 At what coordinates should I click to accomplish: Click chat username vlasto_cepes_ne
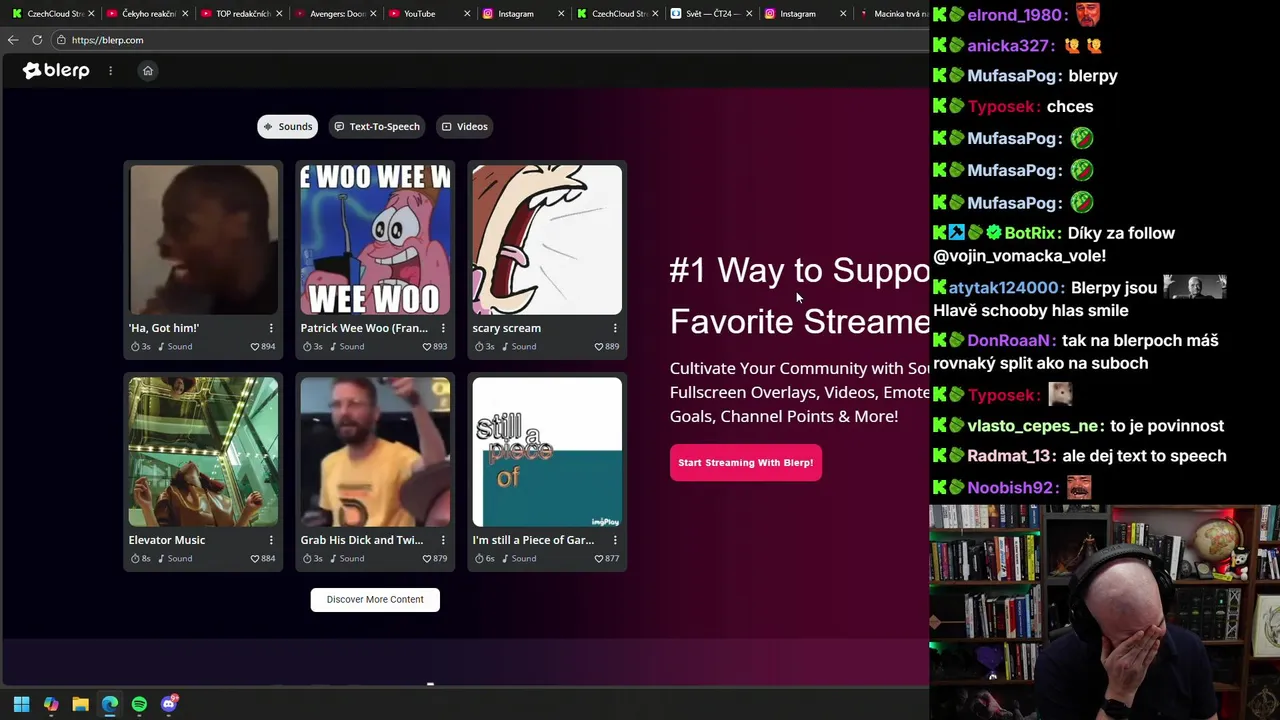pyautogui.click(x=1035, y=426)
